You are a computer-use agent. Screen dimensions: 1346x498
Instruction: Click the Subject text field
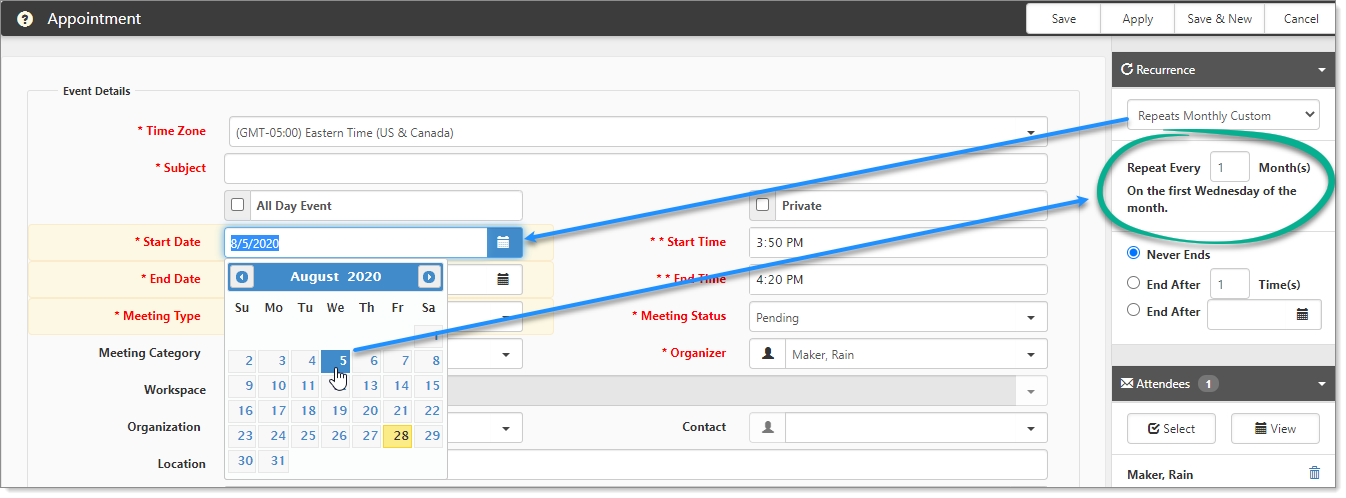coord(635,168)
